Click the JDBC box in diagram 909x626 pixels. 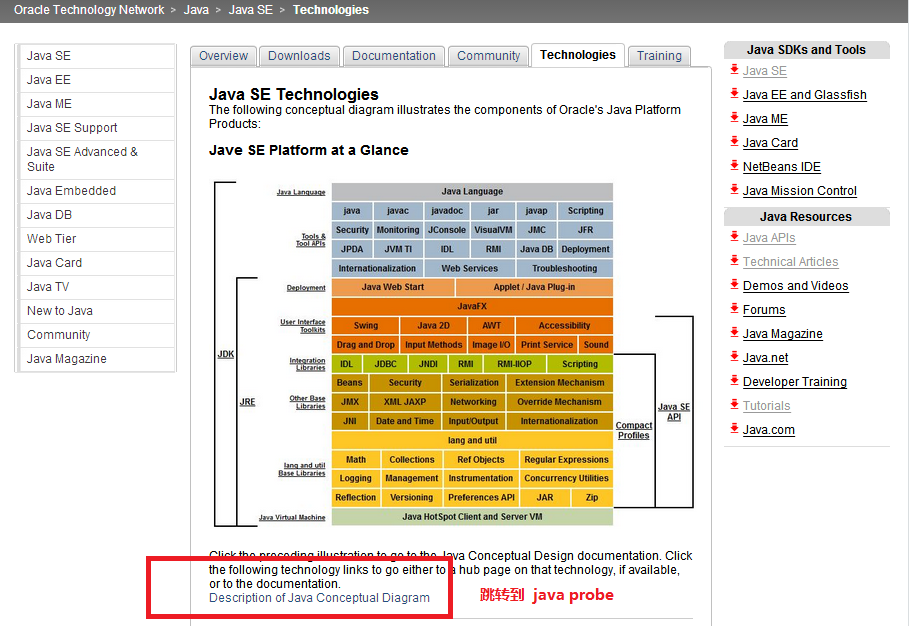[385, 364]
